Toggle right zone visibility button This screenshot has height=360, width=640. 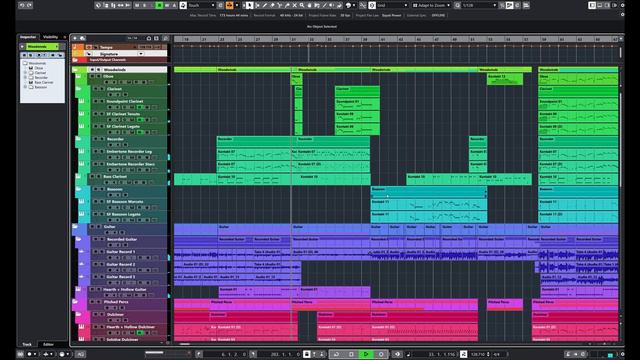tap(607, 5)
